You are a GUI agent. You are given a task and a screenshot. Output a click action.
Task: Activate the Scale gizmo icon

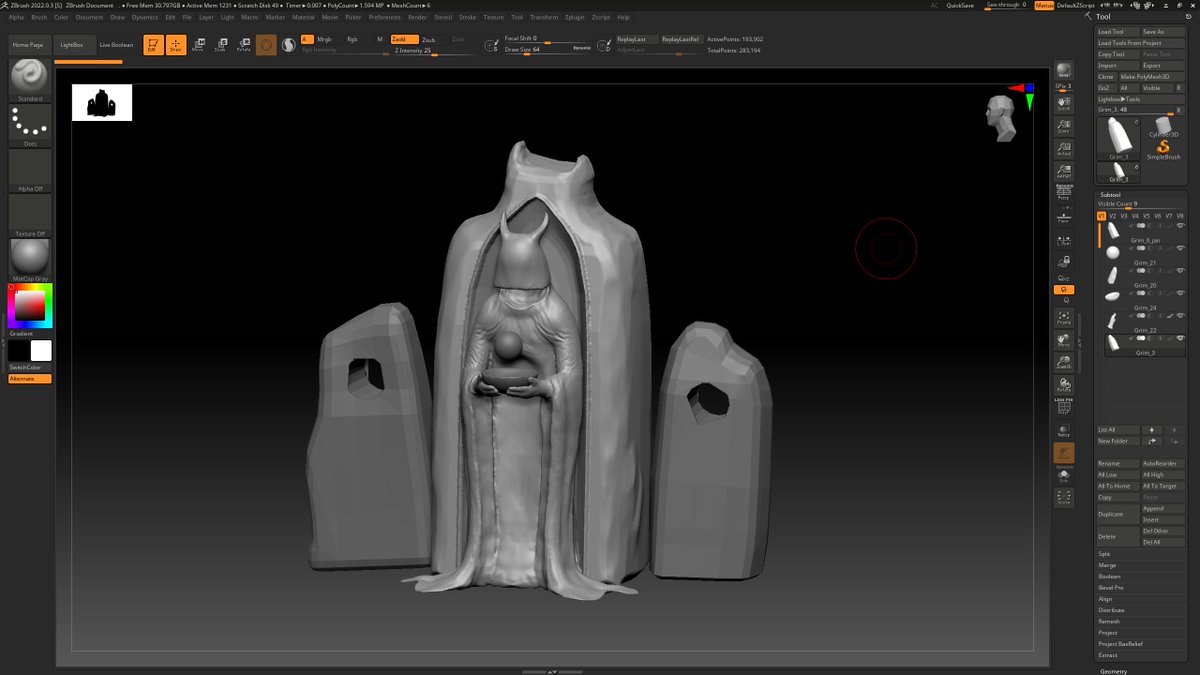click(220, 45)
